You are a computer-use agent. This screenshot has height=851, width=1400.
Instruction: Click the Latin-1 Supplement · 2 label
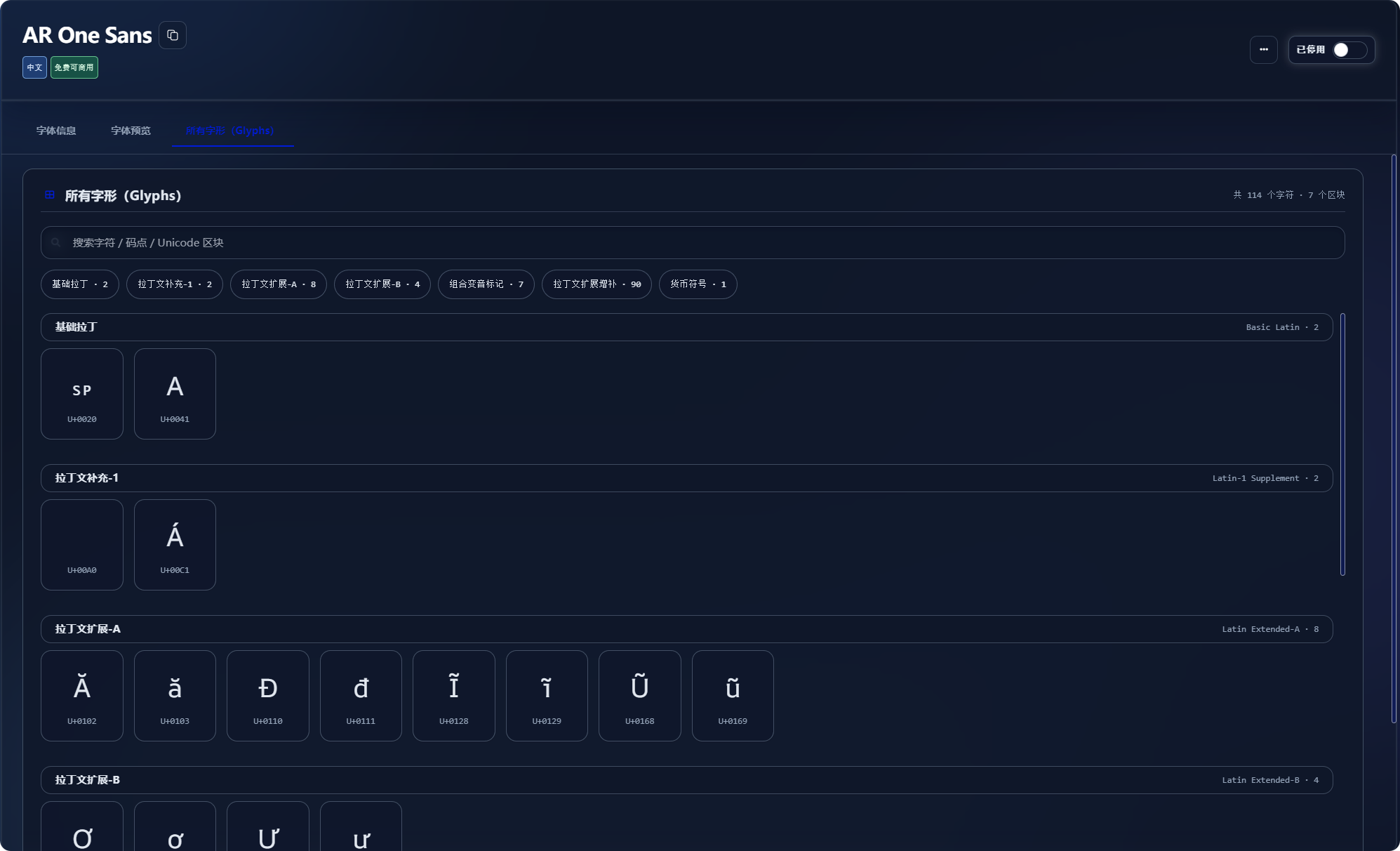pos(1265,478)
